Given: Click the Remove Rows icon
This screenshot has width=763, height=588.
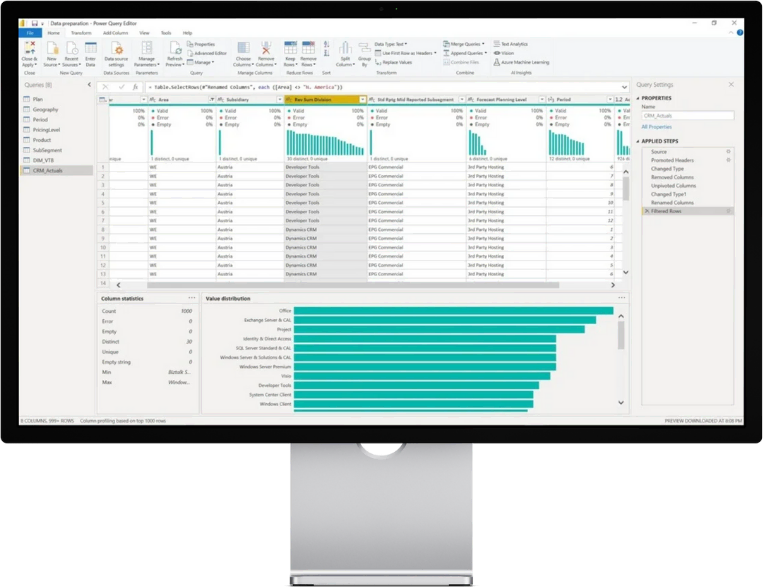Looking at the screenshot, I should pyautogui.click(x=308, y=48).
